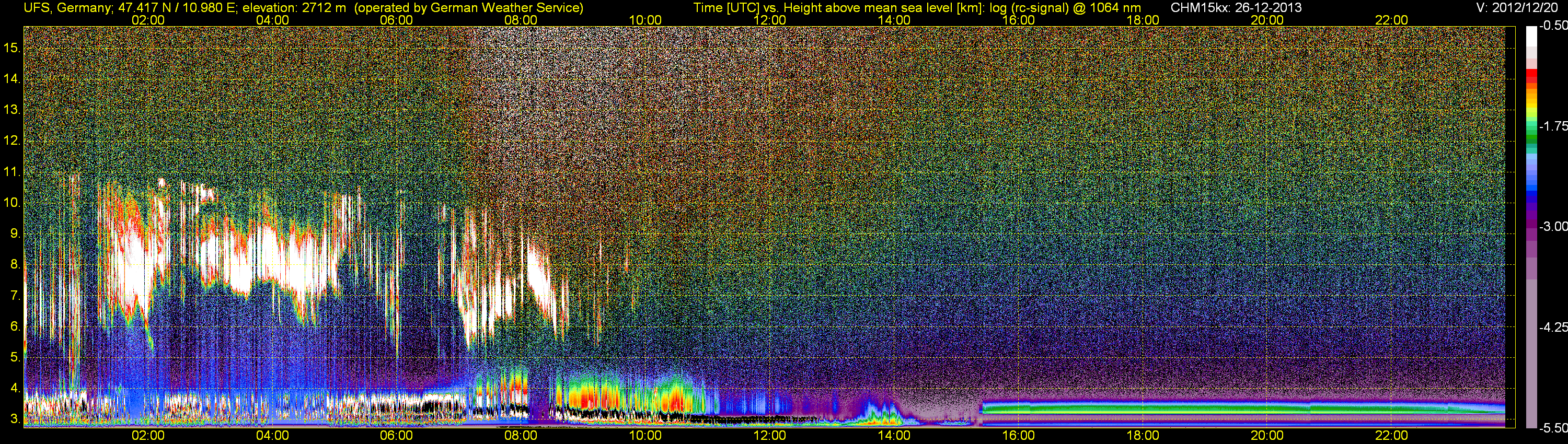Click the 13 km height axis label
The image size is (1568, 444).
point(11,110)
